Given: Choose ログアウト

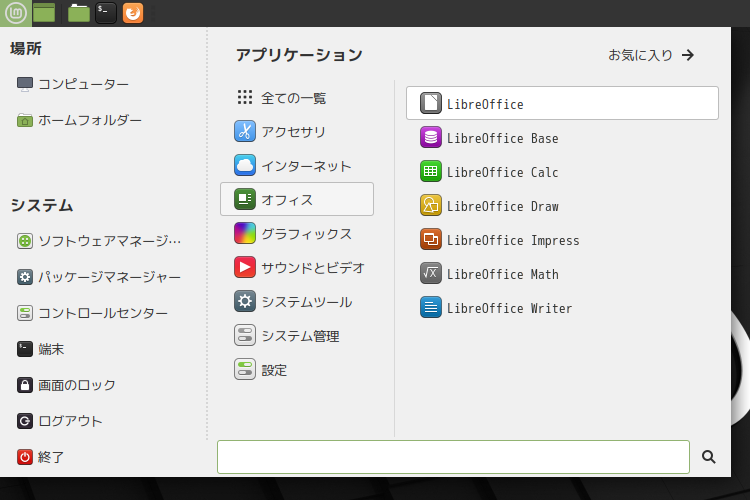Looking at the screenshot, I should 60,421.
